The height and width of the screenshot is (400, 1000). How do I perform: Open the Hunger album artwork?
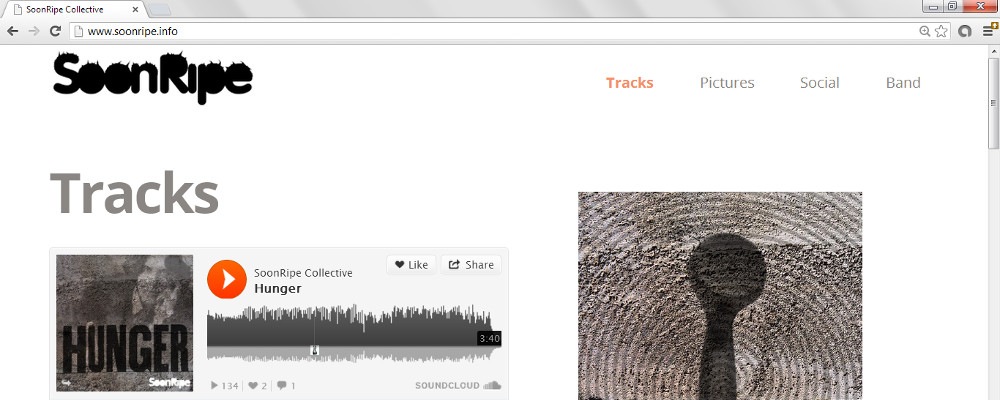(x=124, y=323)
